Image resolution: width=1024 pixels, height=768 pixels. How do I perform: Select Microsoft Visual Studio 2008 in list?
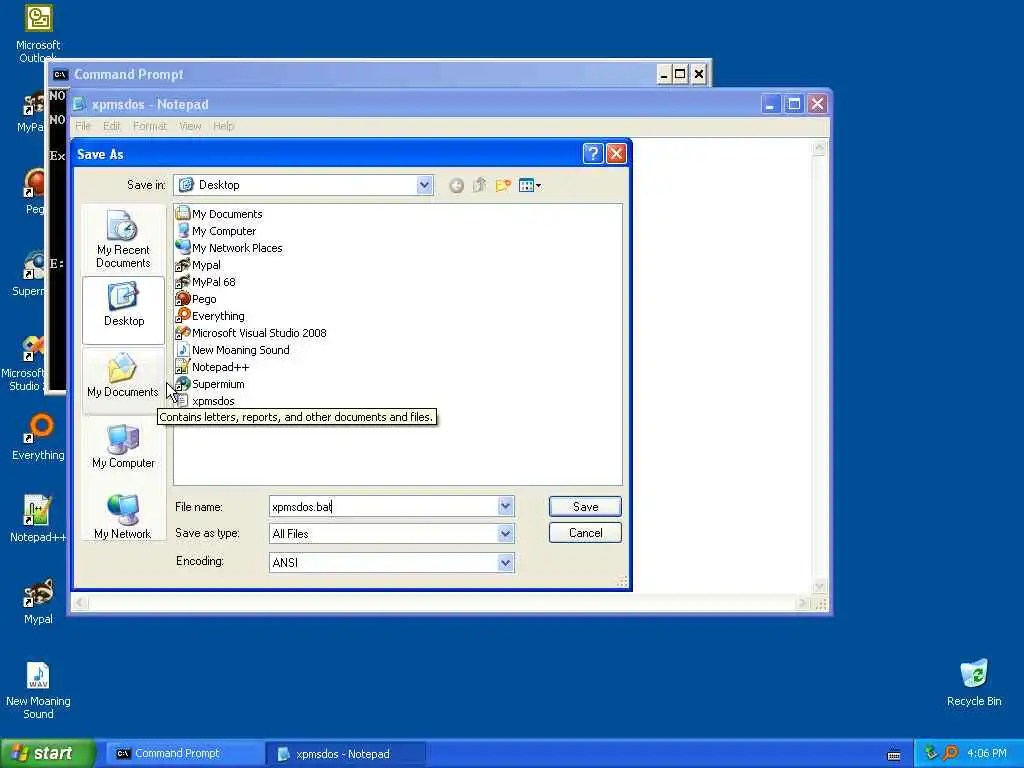[x=251, y=333]
